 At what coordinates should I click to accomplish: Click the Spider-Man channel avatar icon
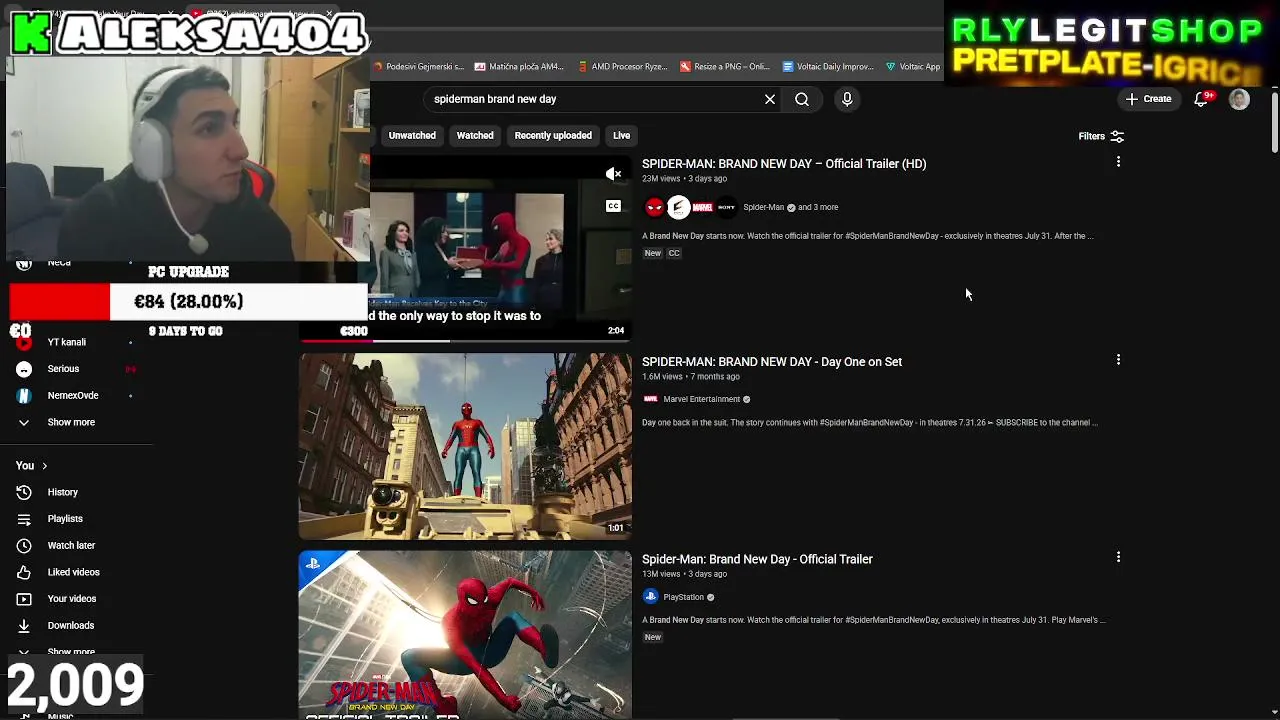[654, 207]
